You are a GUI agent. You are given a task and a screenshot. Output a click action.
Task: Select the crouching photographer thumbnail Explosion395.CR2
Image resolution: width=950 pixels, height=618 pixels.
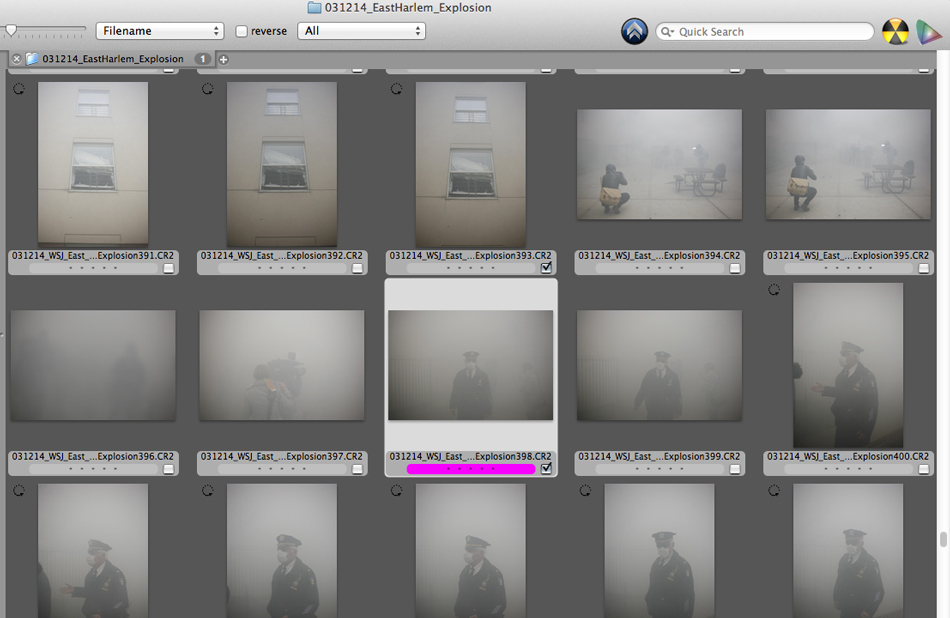[x=848, y=164]
